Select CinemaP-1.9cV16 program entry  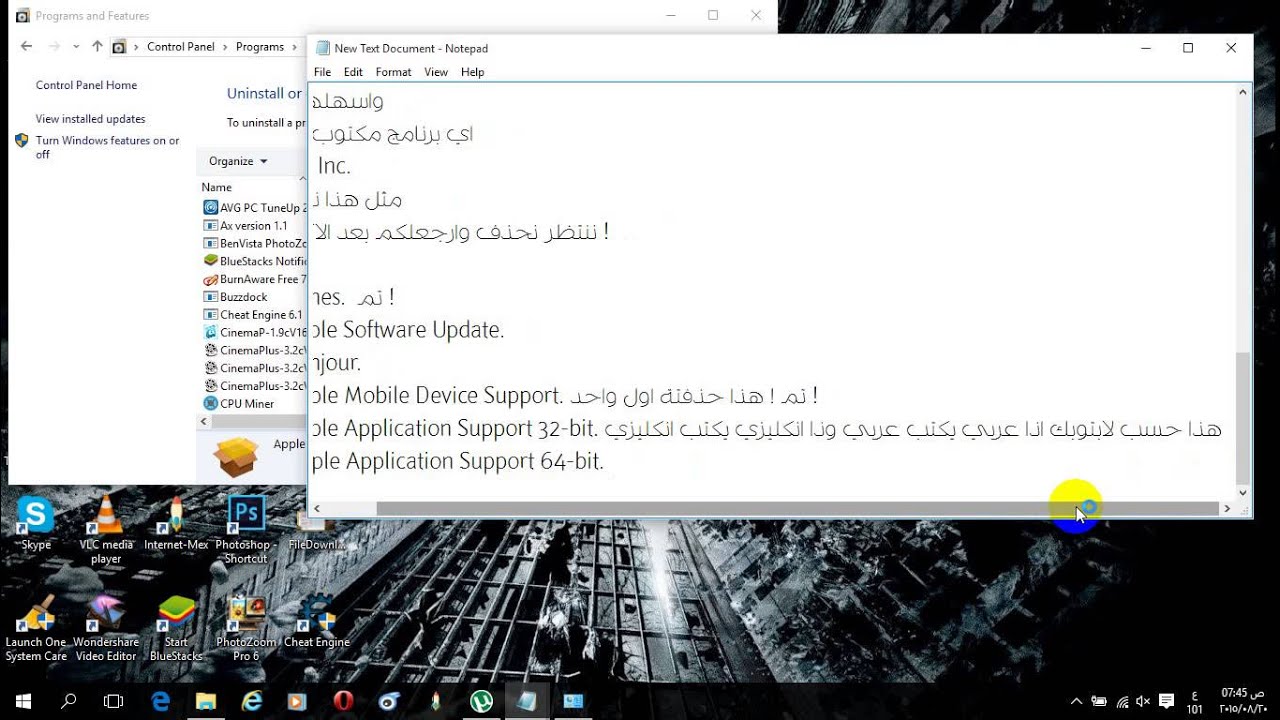255,333
